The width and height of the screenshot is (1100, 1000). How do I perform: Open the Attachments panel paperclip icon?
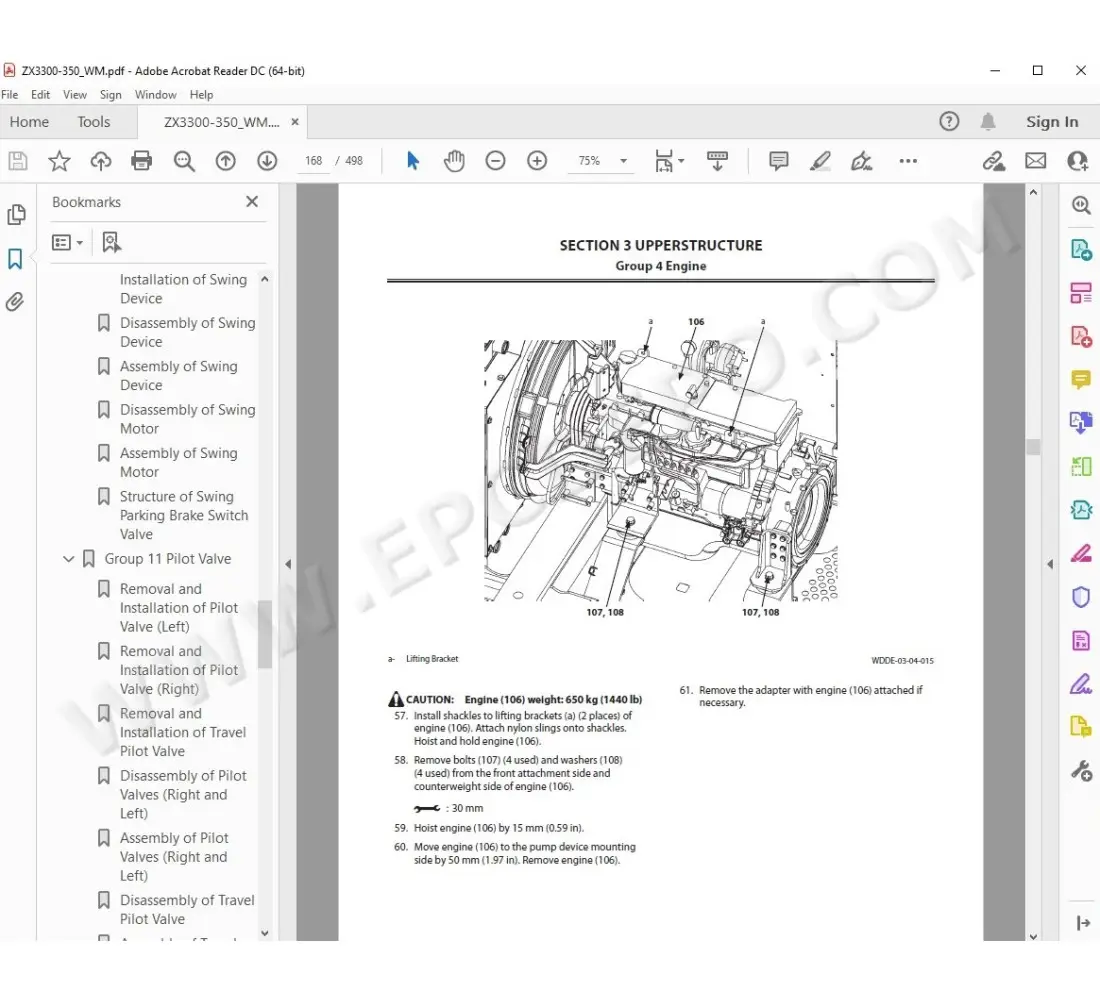click(x=15, y=302)
